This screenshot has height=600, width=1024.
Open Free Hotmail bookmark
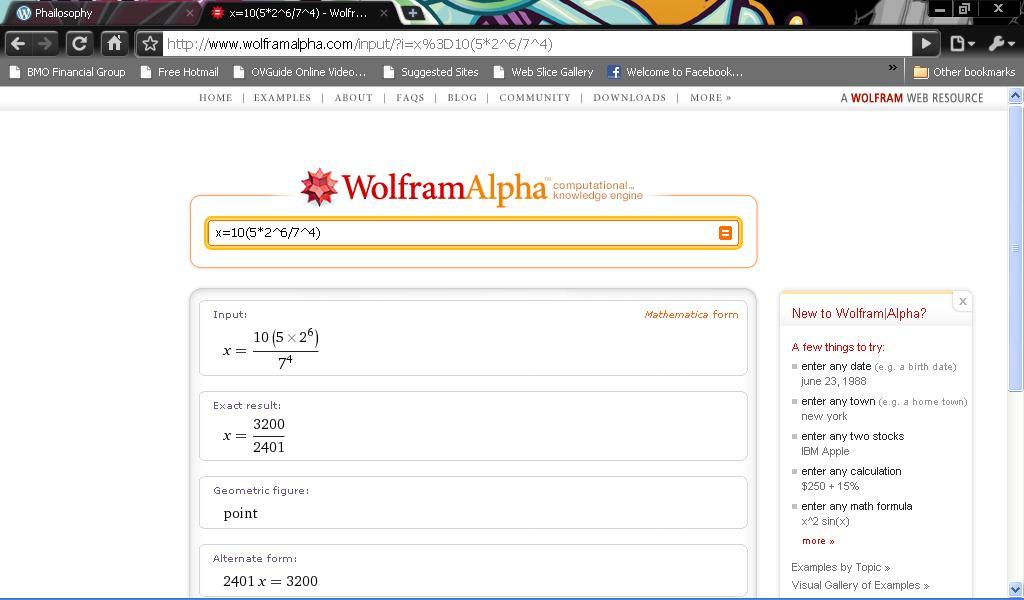[x=180, y=72]
